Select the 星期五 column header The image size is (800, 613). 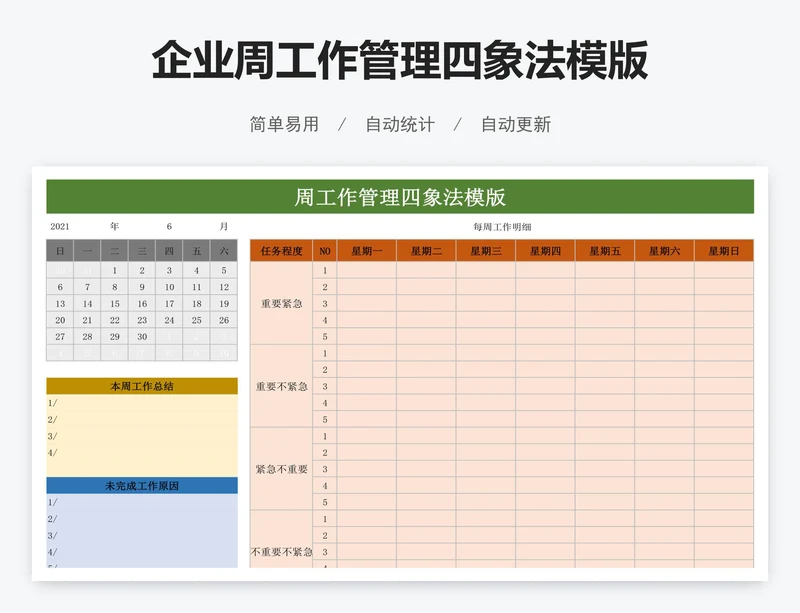[x=605, y=251]
